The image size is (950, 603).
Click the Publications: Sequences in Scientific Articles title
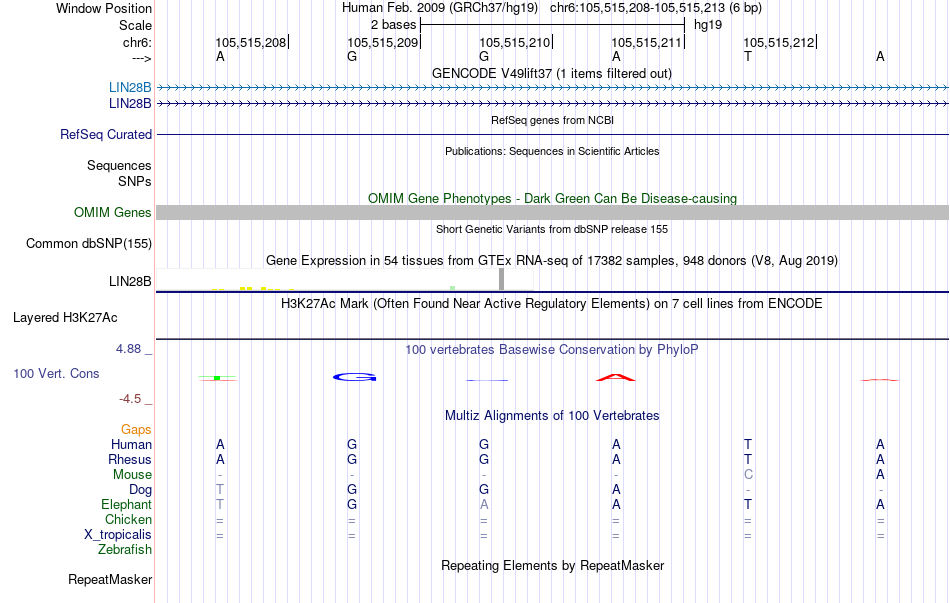[x=552, y=152]
